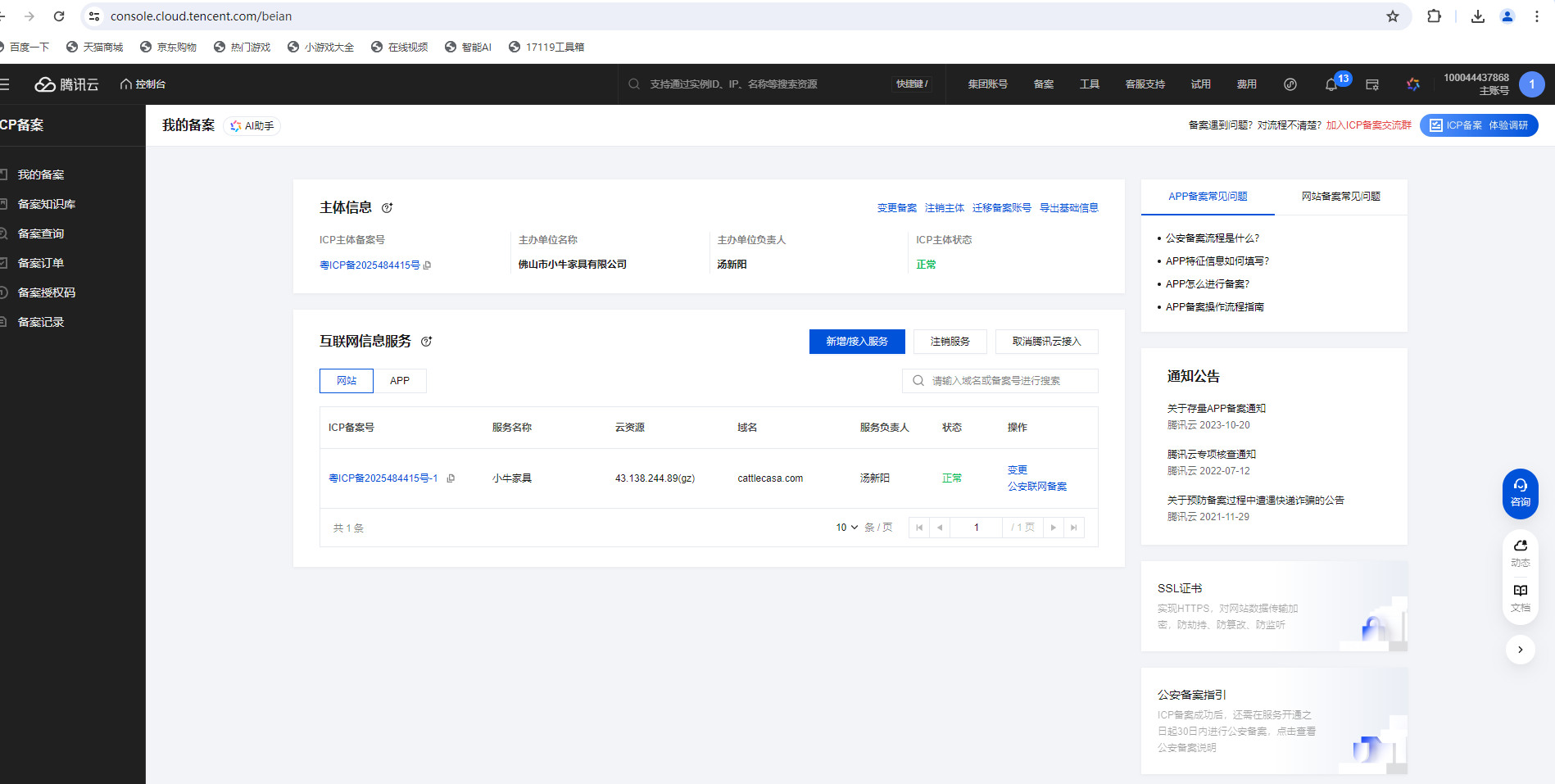Open 客服支持 in top navigation
The height and width of the screenshot is (784, 1555).
click(1145, 84)
